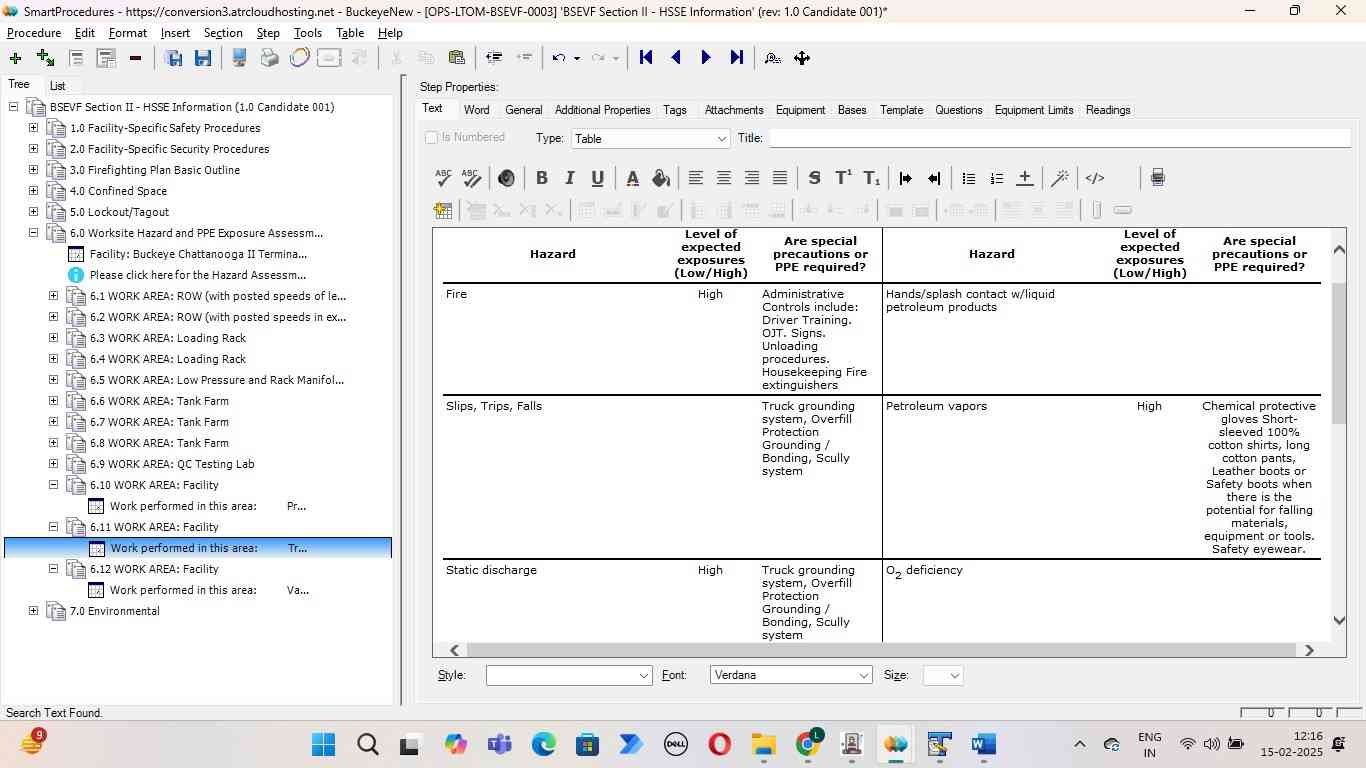Increase indent in editor toolbar
Image resolution: width=1366 pixels, height=768 pixels.
906,178
